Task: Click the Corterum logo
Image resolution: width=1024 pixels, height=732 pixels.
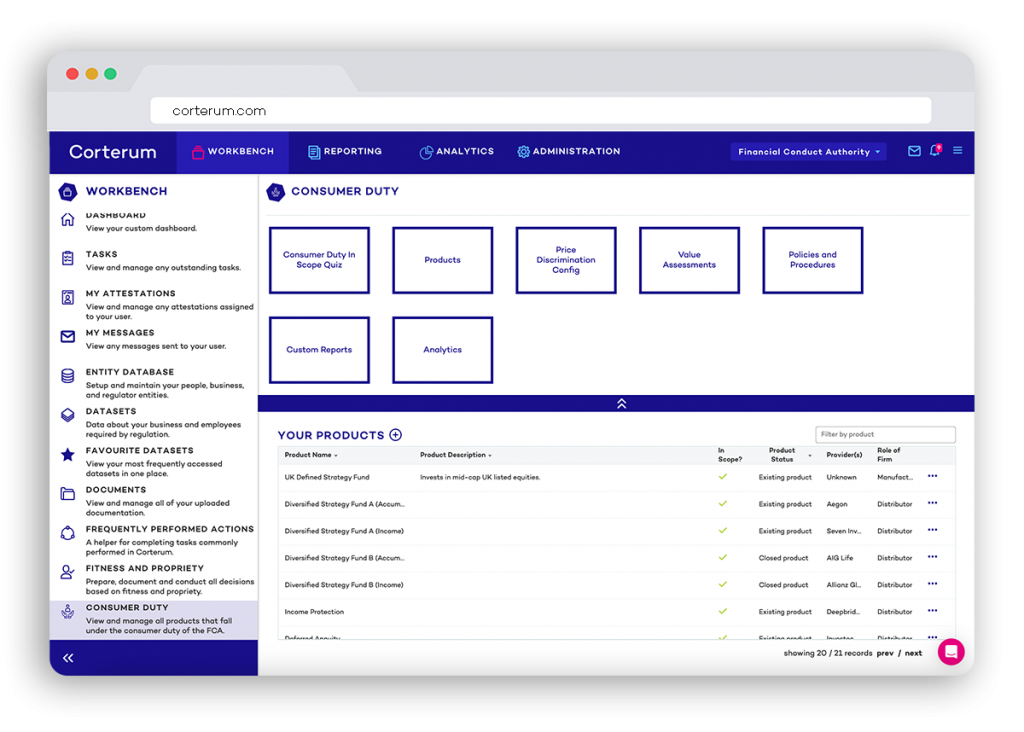Action: tap(112, 152)
